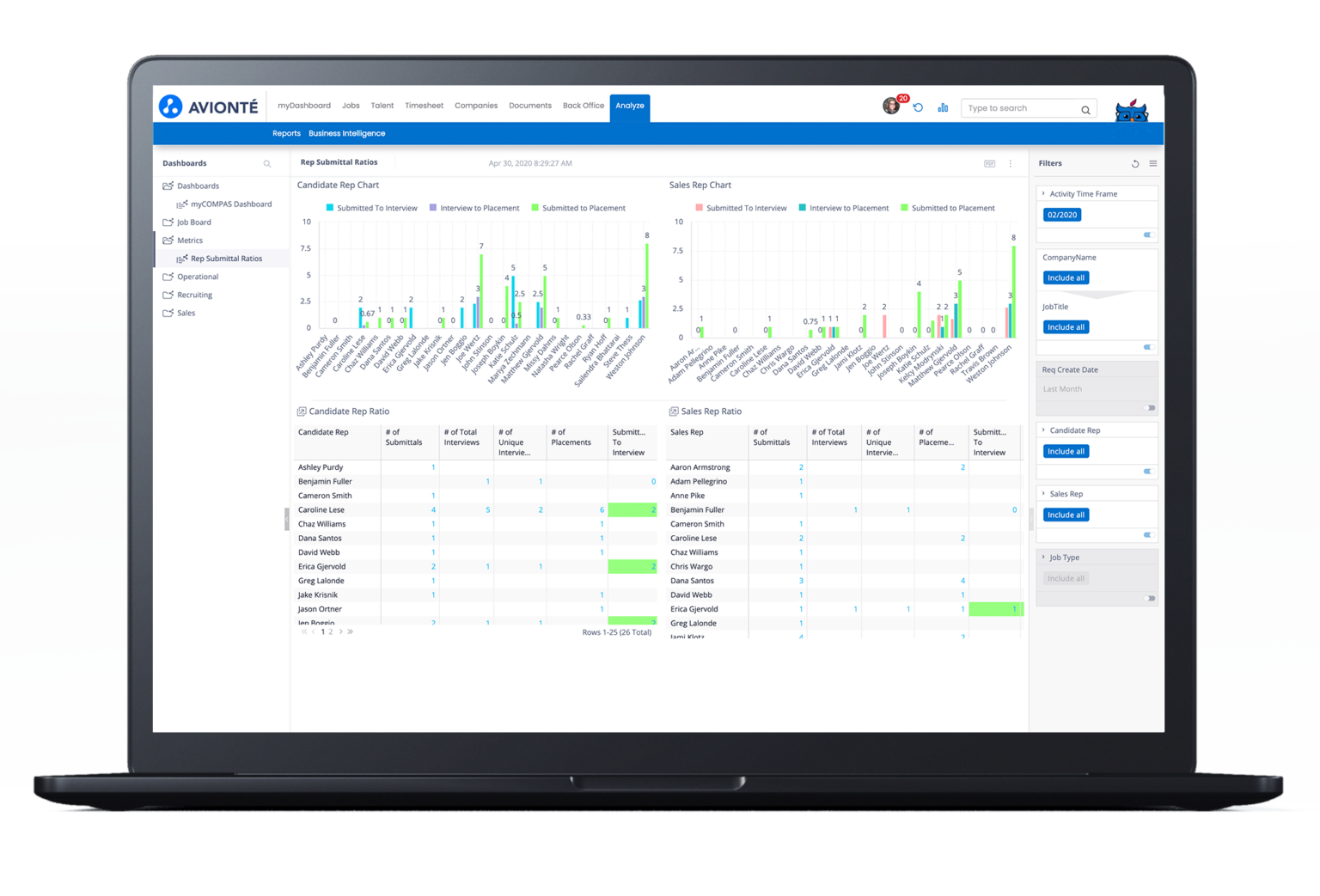Viewport: 1320px width, 896px height.
Task: Open the Filters panel hamburger menu
Action: click(1153, 163)
